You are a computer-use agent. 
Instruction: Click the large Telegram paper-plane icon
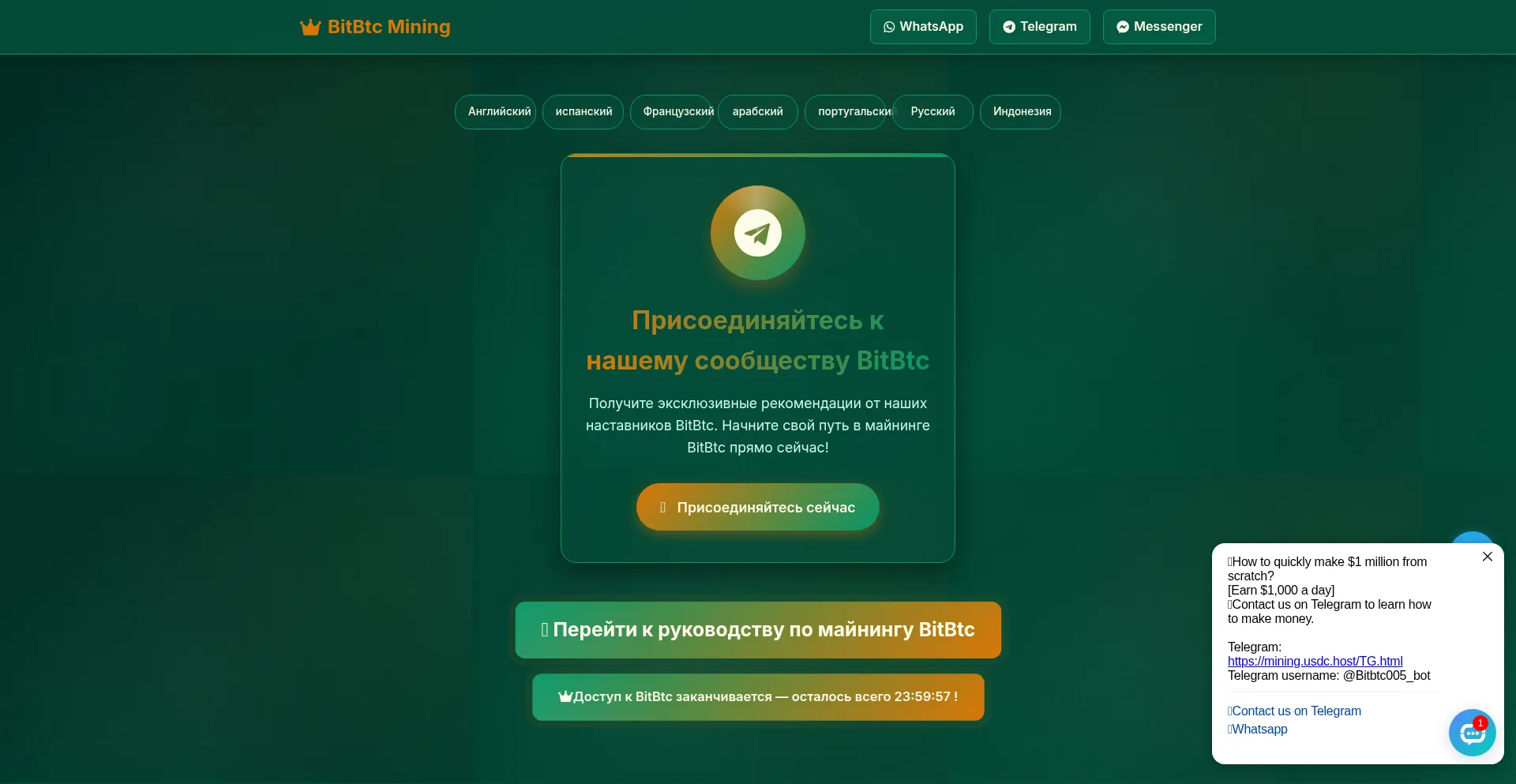[x=758, y=233]
